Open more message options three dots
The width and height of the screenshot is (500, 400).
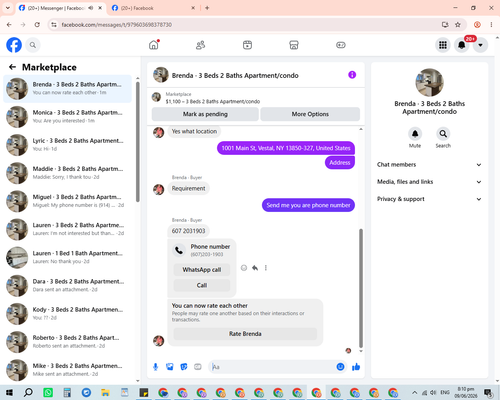coord(266,268)
